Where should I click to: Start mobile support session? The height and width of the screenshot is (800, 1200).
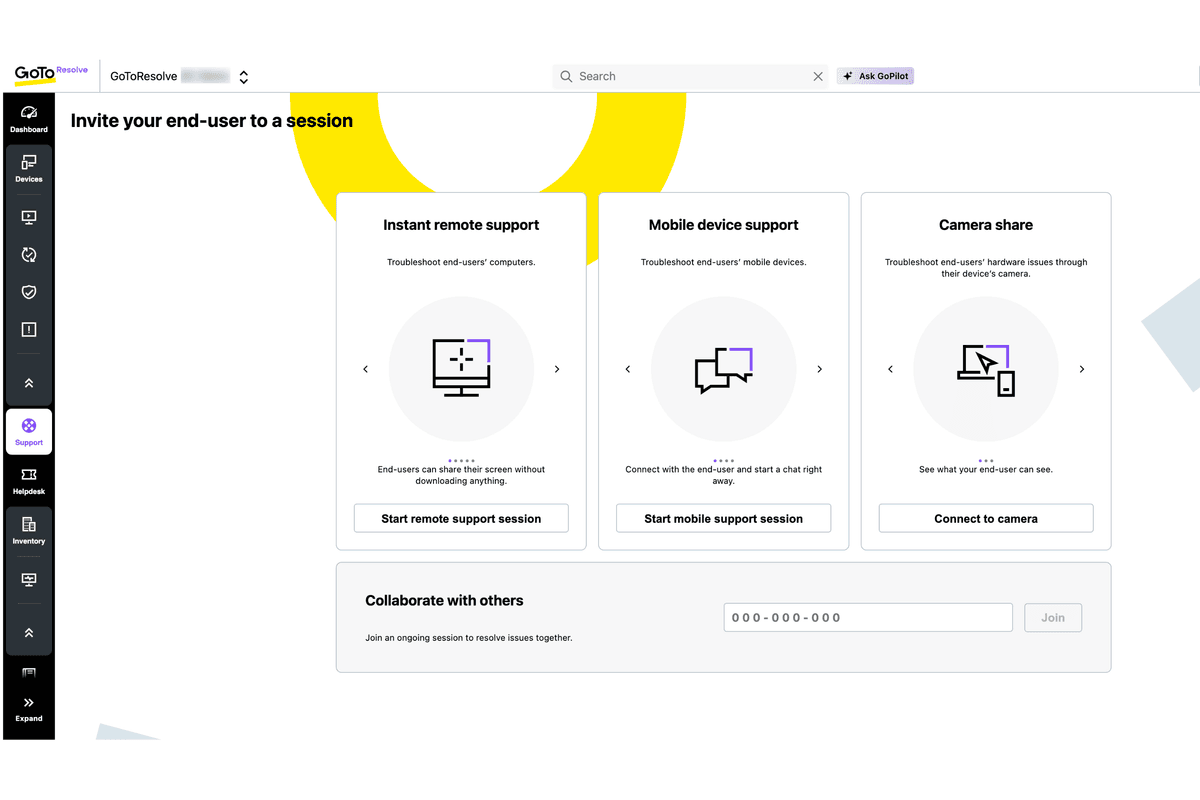[x=724, y=518]
